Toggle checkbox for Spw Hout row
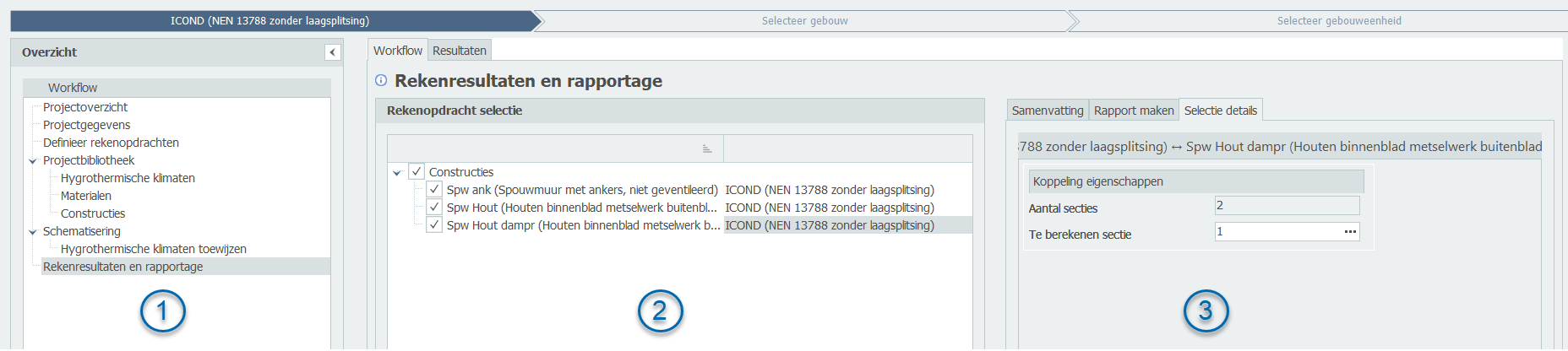Screen dimensions: 1568x351 point(434,207)
